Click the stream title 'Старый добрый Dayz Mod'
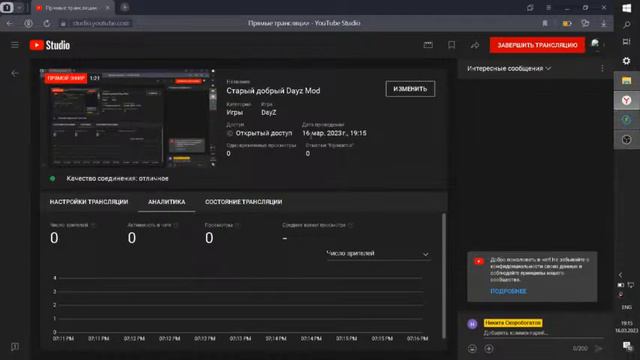The width and height of the screenshot is (640, 360). (x=273, y=91)
